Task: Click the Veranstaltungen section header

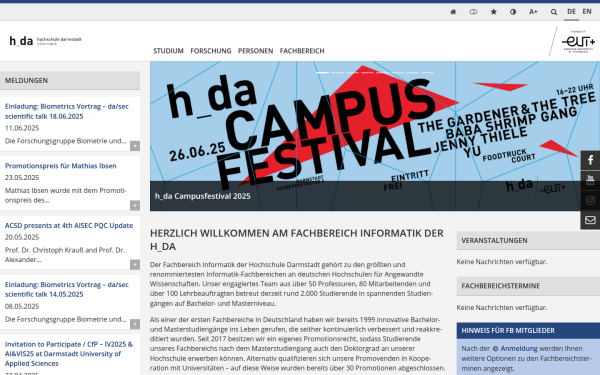Action: 528,241
